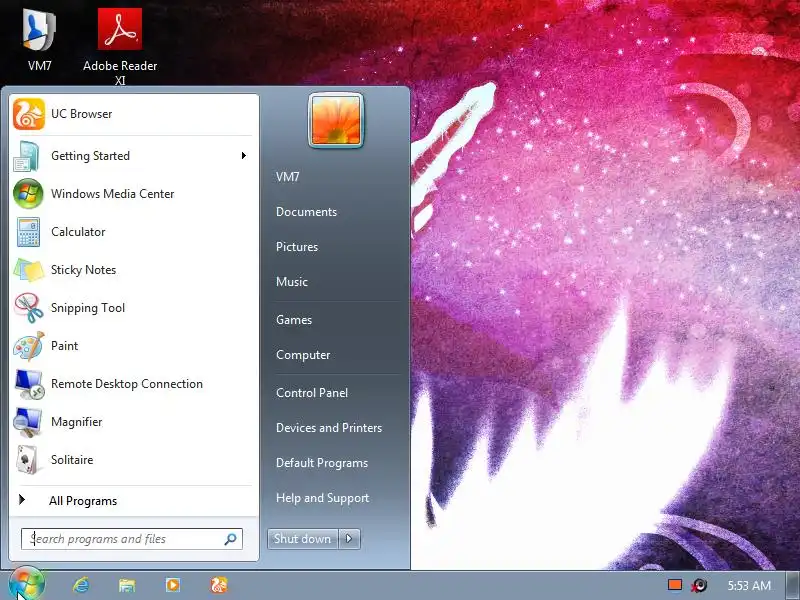The height and width of the screenshot is (600, 800).
Task: Open the Calculator icon
Action: click(28, 232)
